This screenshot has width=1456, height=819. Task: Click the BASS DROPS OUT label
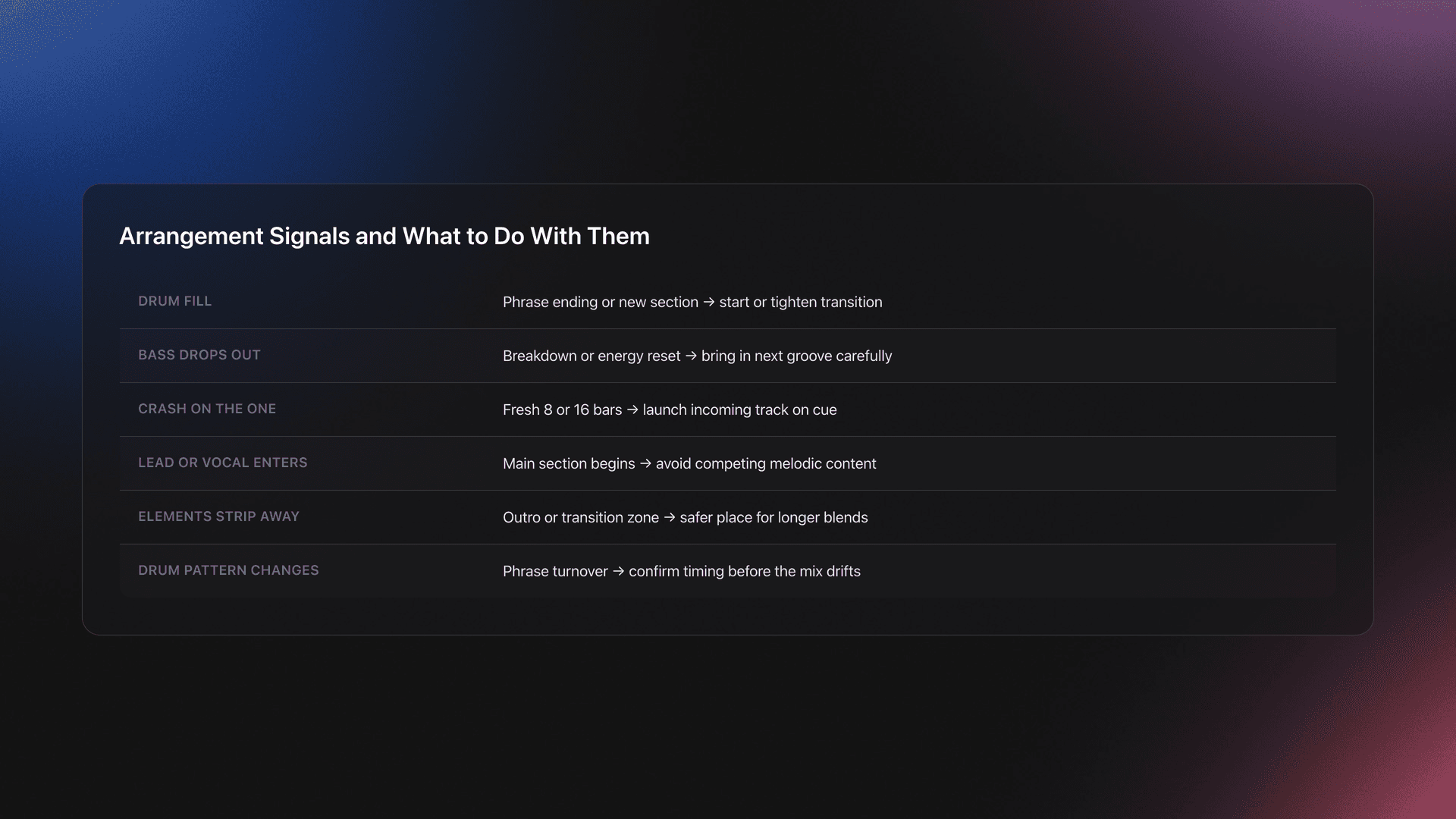pyautogui.click(x=199, y=355)
